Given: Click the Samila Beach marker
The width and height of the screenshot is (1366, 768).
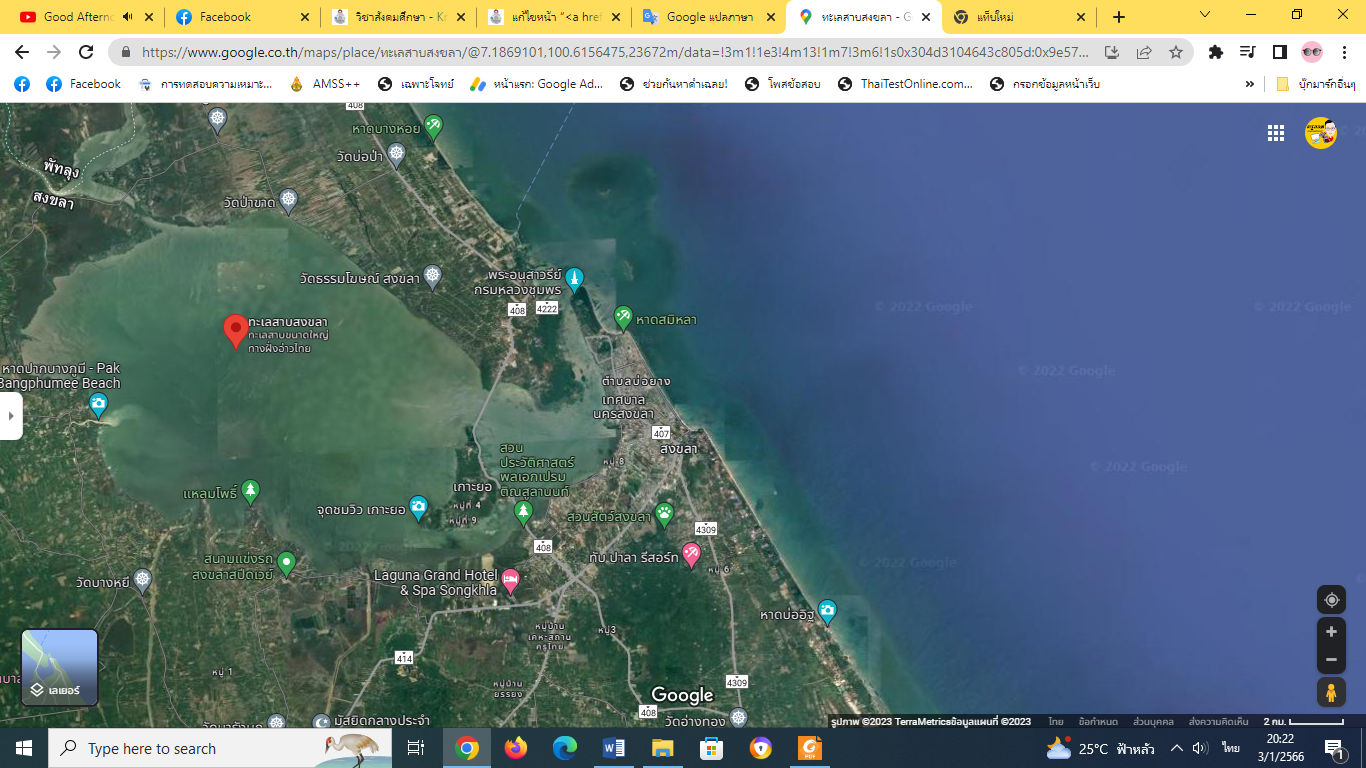Looking at the screenshot, I should coord(623,317).
